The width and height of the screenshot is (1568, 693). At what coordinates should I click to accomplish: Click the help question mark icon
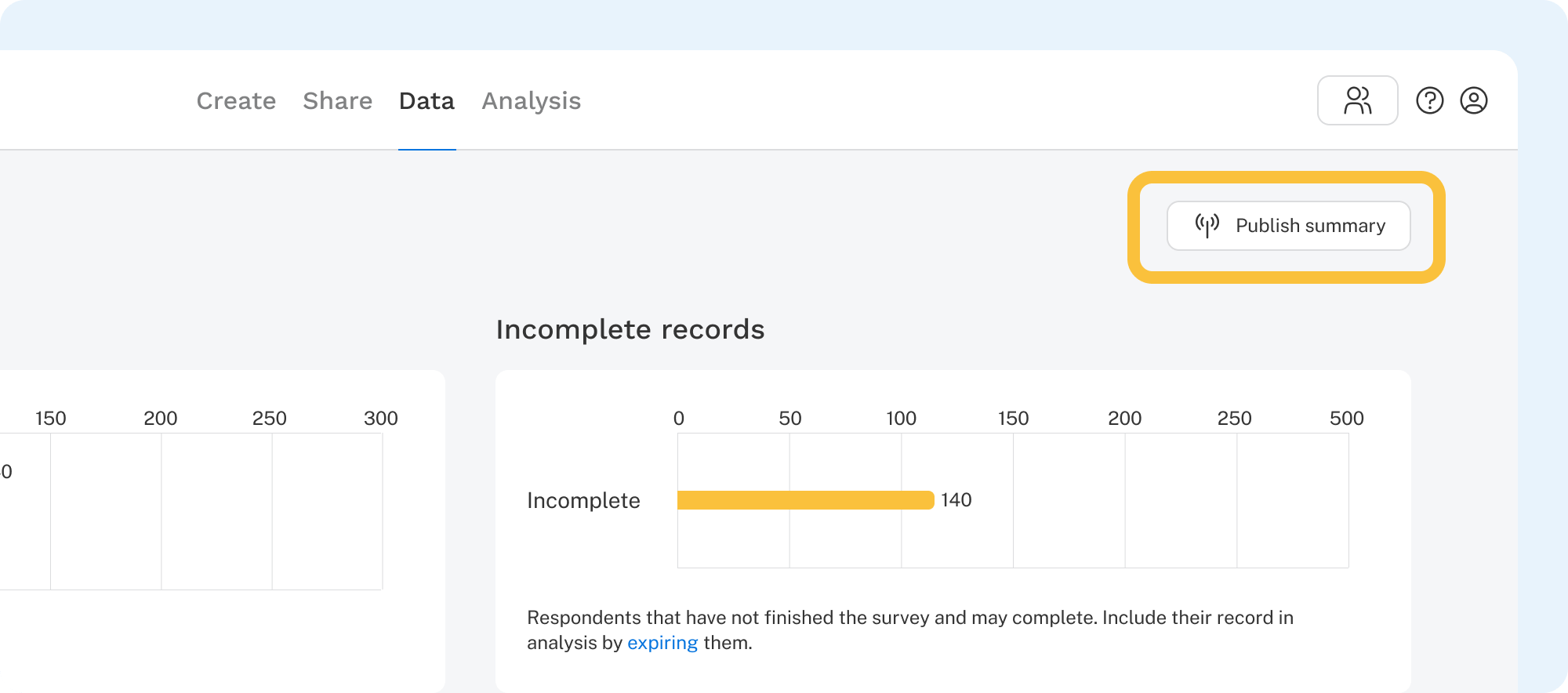(1429, 100)
